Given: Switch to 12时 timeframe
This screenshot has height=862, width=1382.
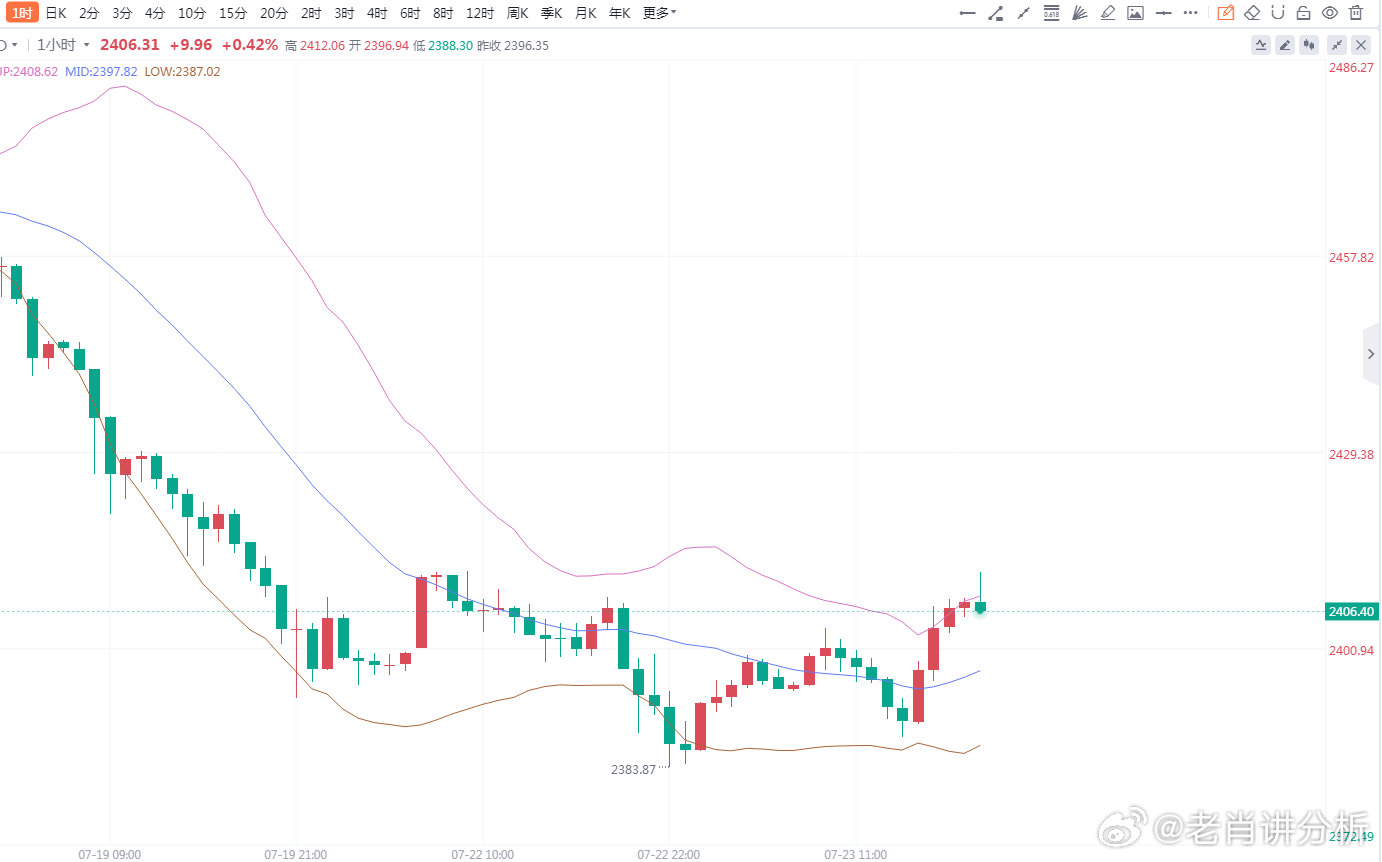Looking at the screenshot, I should (480, 13).
